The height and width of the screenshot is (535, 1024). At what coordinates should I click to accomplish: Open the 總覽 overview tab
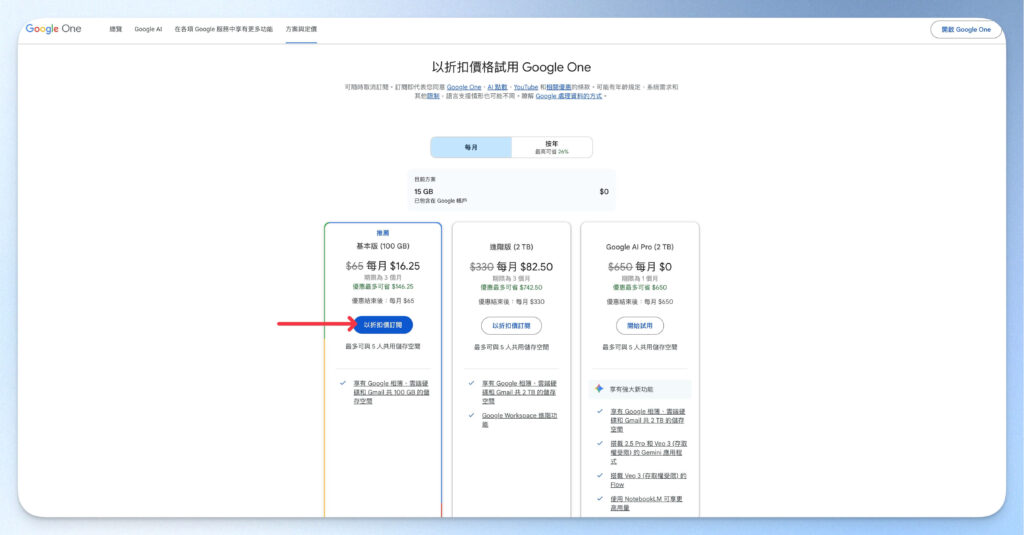116,29
